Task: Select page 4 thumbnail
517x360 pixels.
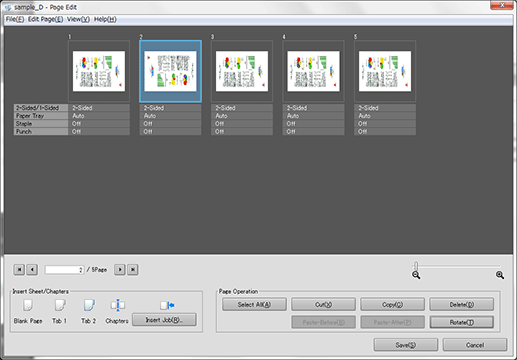Action: coord(313,71)
